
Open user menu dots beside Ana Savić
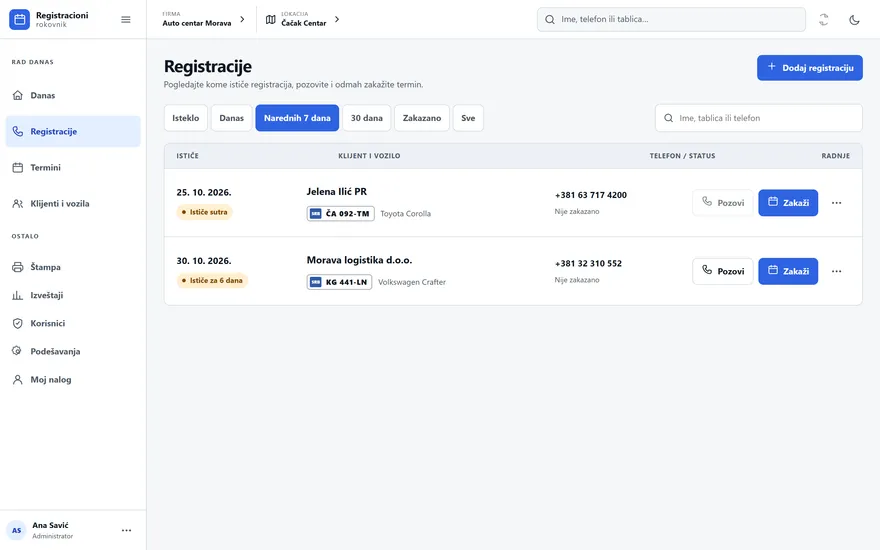pyautogui.click(x=127, y=530)
